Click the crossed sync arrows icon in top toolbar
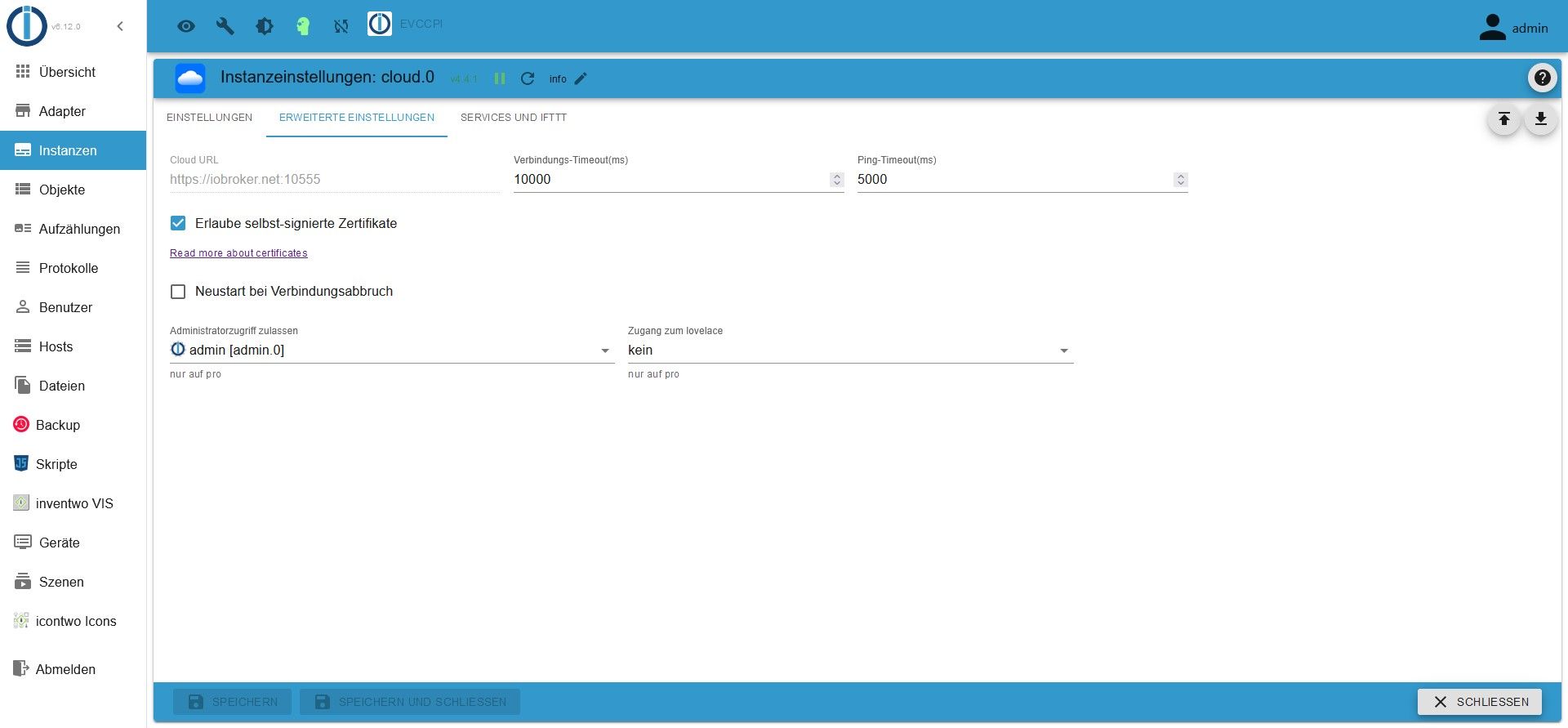 pyautogui.click(x=341, y=26)
